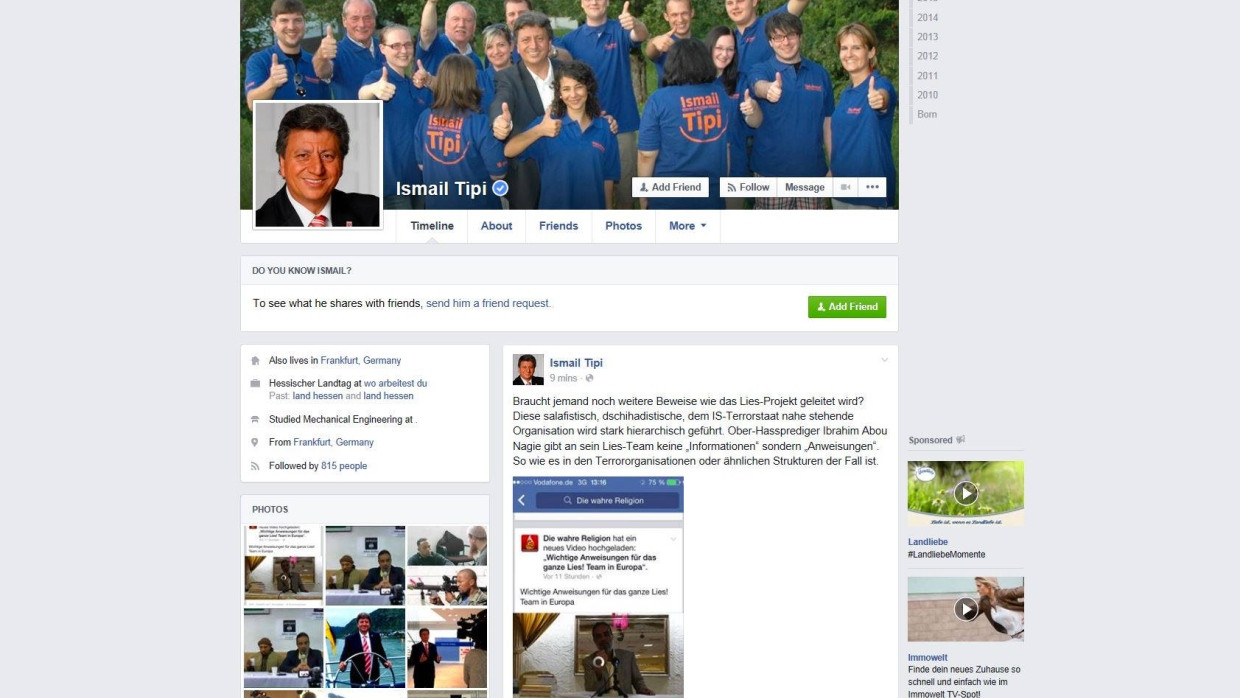Open the large profile picture

(317, 165)
